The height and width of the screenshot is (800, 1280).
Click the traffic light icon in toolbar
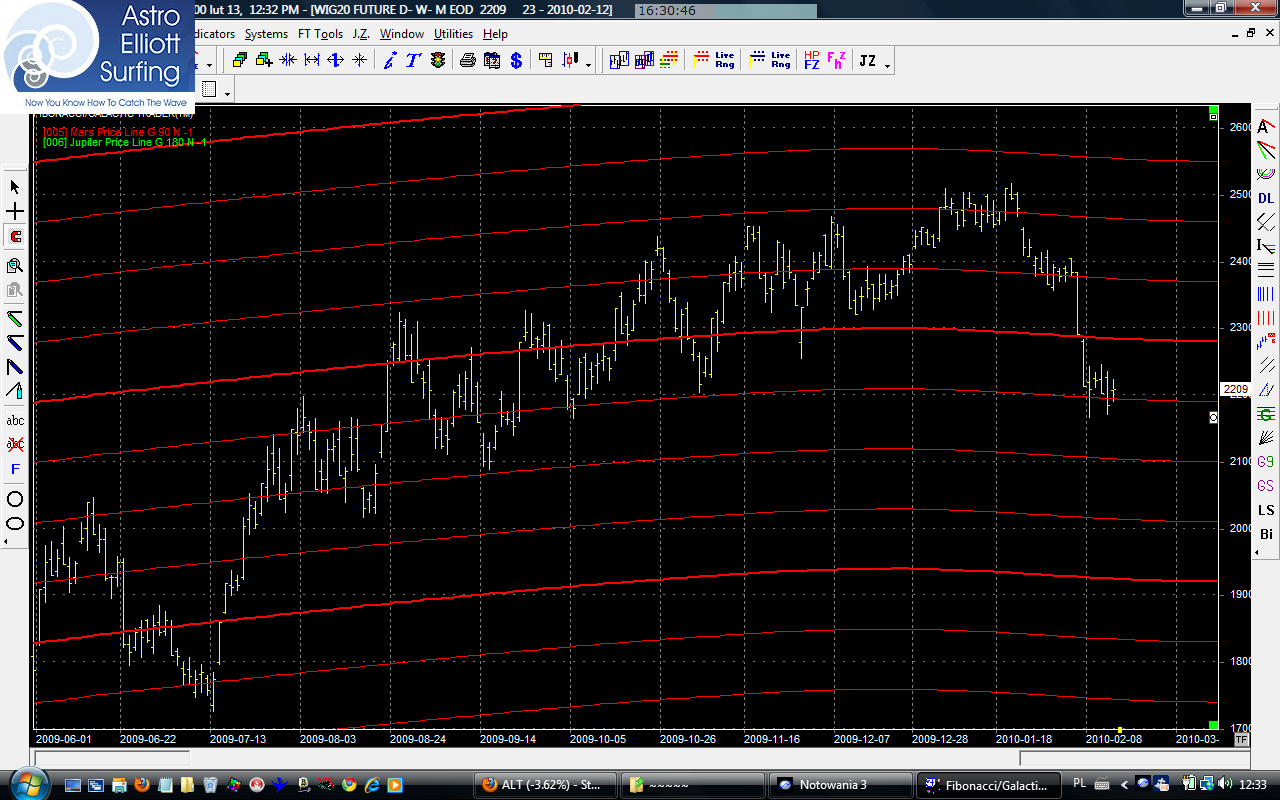coord(438,61)
